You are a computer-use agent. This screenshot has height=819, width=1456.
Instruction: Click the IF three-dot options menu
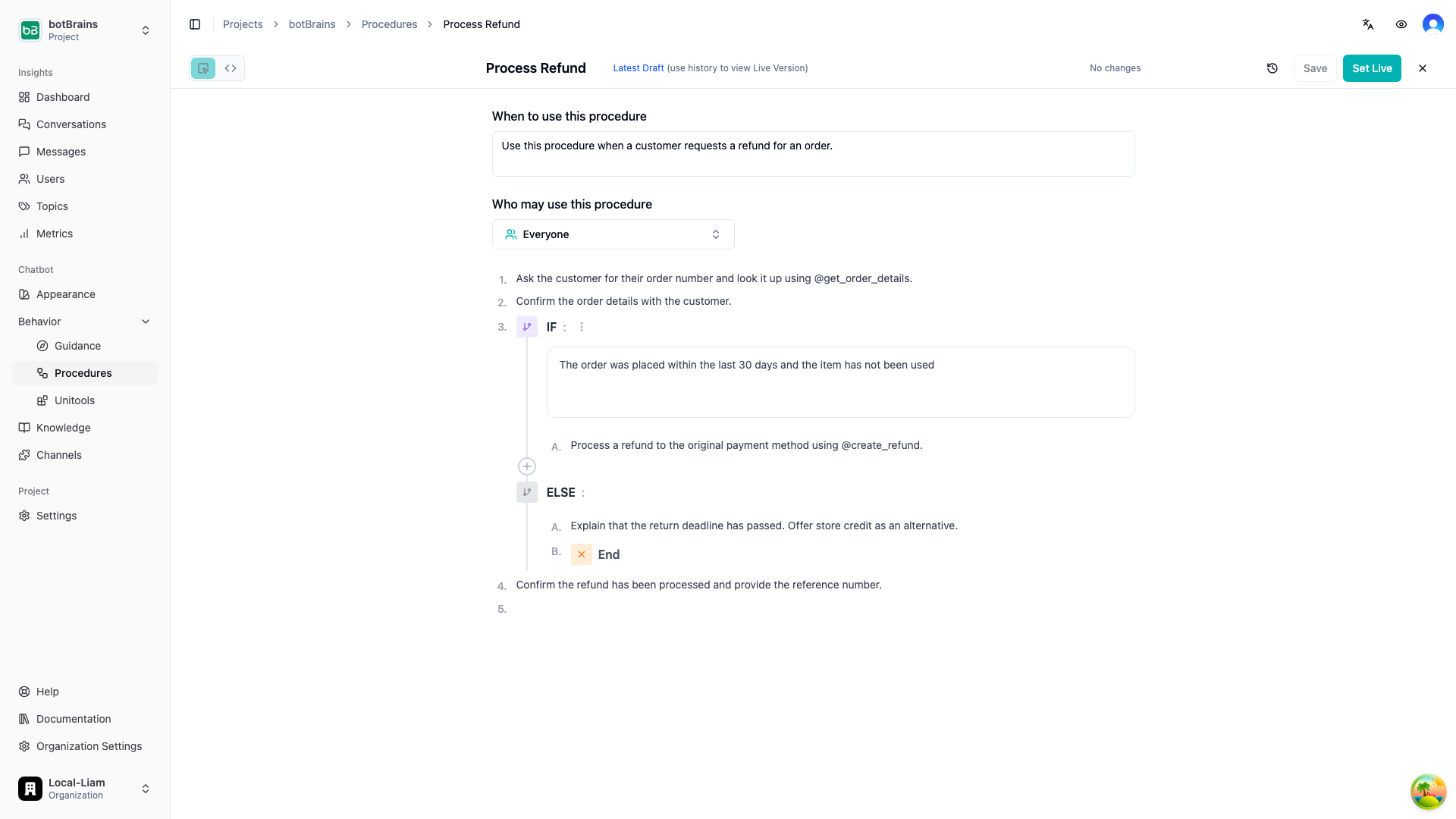click(x=582, y=327)
